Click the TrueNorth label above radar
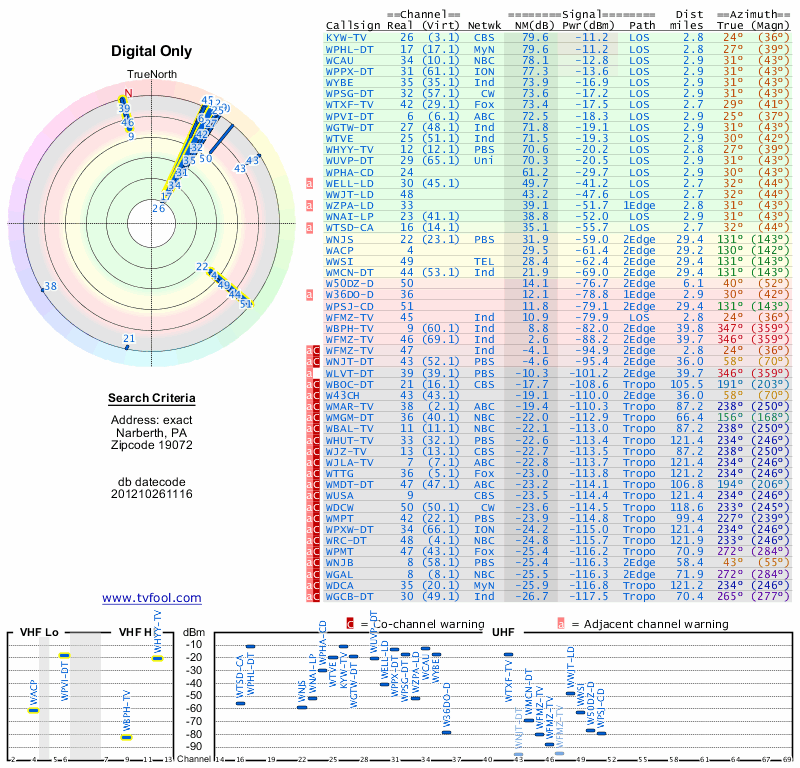 click(x=152, y=75)
